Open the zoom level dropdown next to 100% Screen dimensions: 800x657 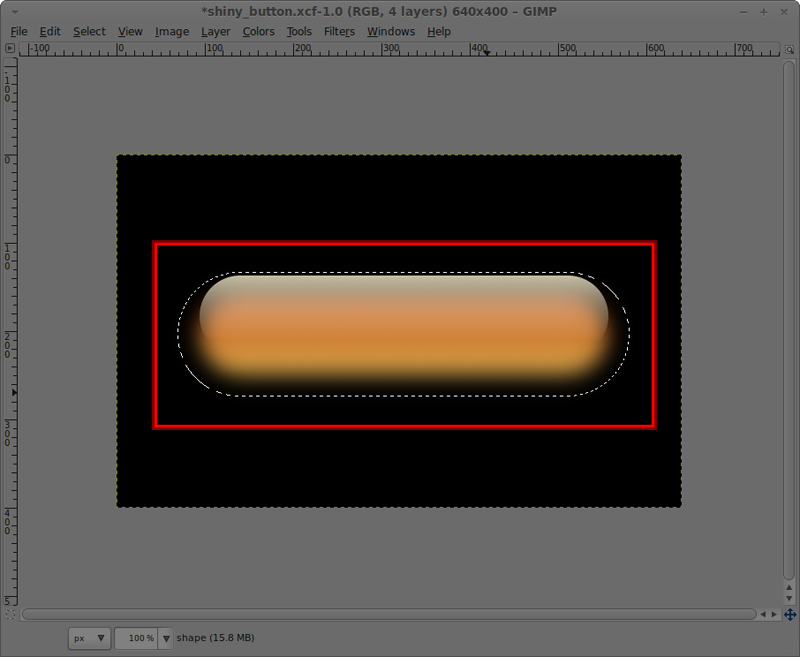(x=166, y=637)
